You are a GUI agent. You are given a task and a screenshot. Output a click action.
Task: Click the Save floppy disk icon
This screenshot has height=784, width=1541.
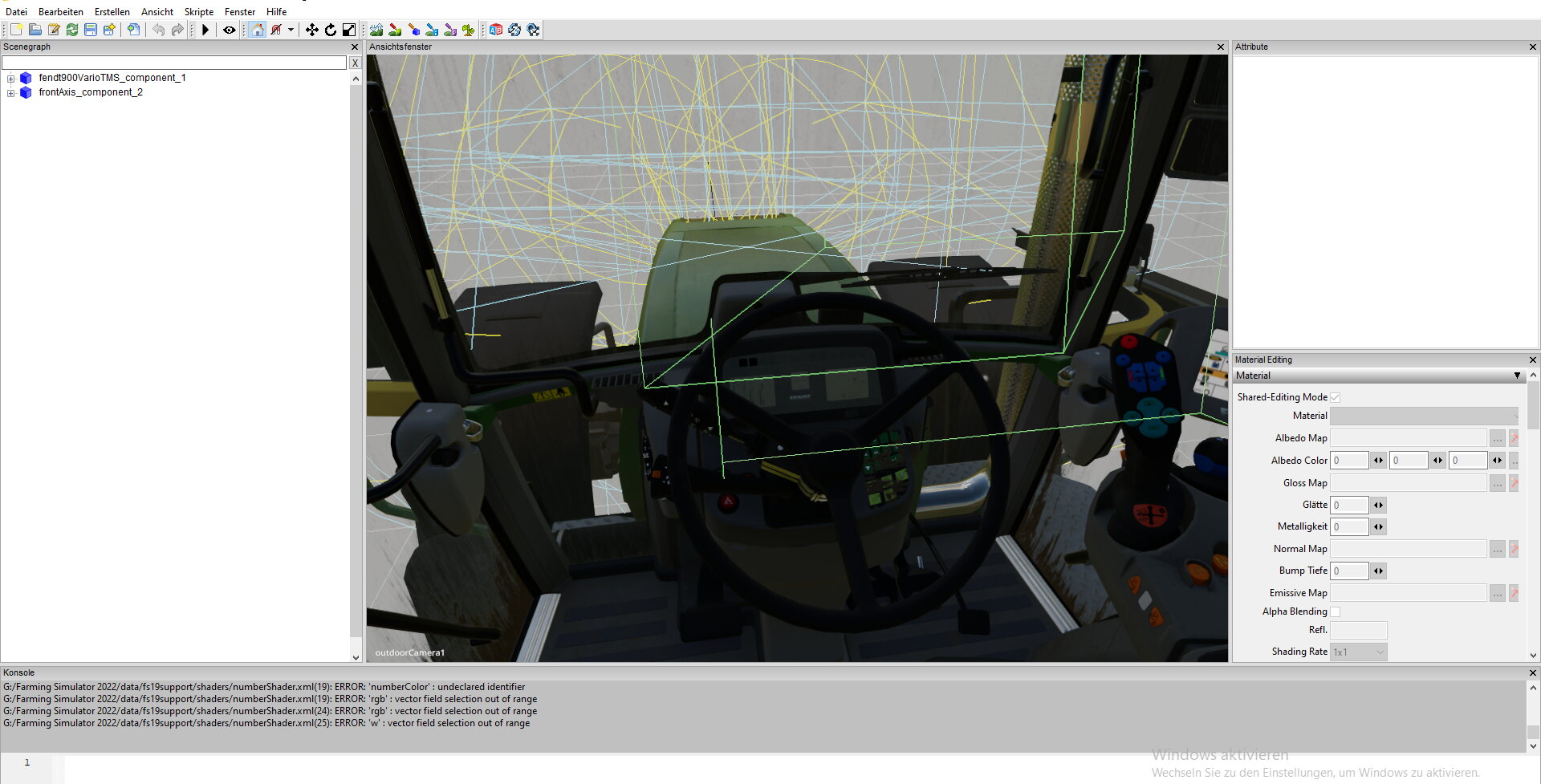(91, 30)
